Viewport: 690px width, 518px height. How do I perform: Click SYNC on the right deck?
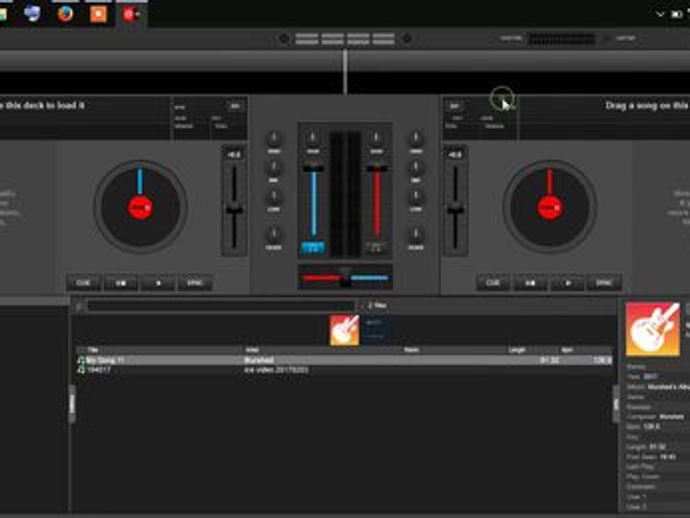(604, 283)
